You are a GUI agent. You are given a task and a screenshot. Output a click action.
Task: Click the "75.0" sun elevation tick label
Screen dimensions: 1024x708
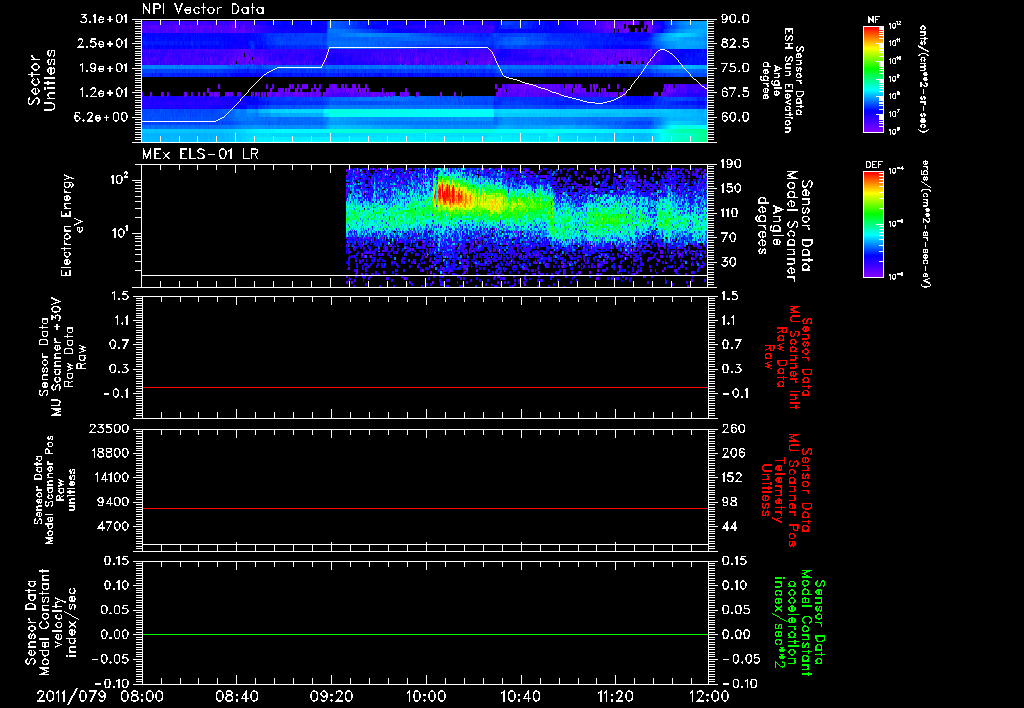735,68
